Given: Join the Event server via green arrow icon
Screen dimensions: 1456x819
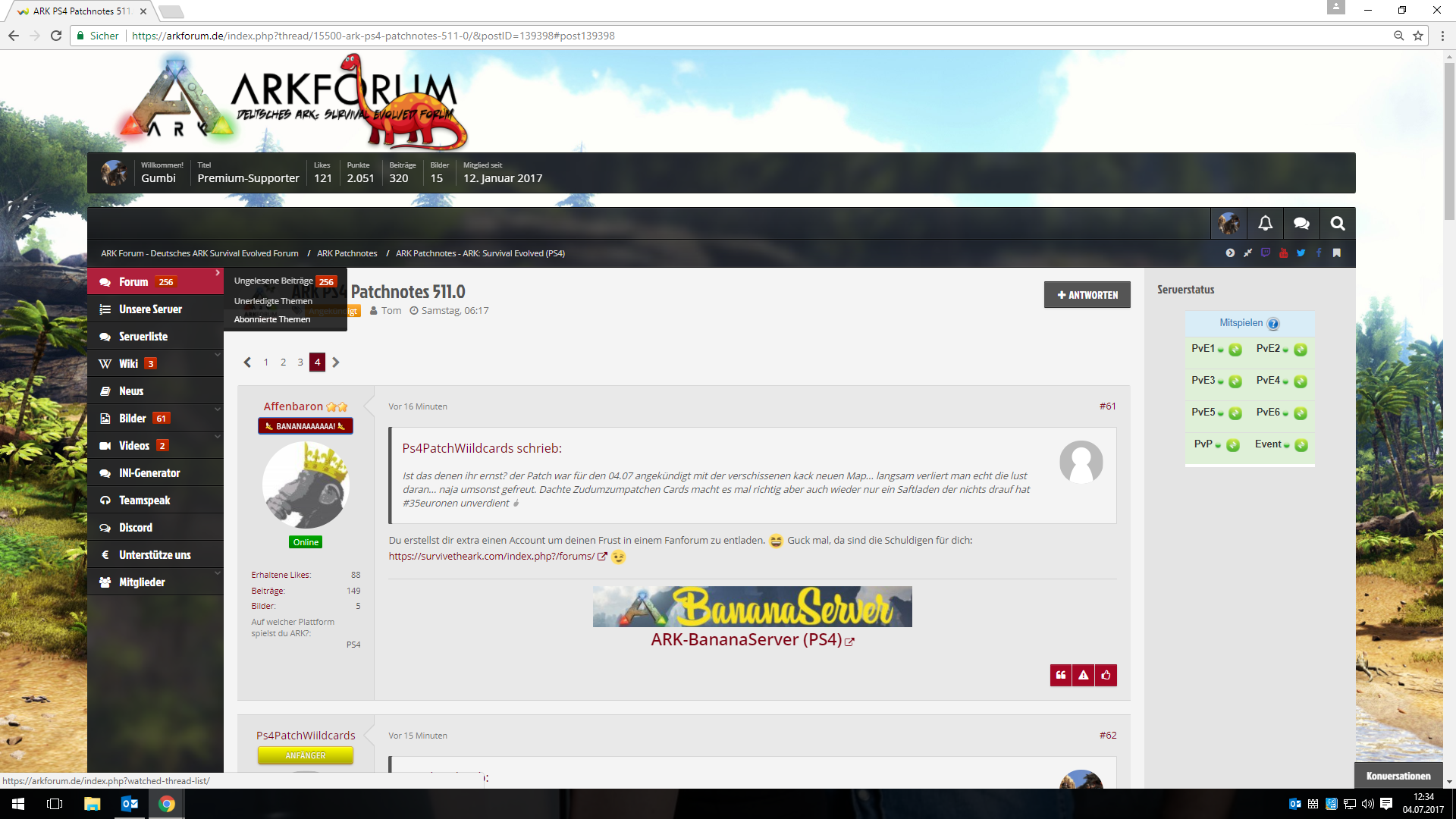Looking at the screenshot, I should point(1301,445).
